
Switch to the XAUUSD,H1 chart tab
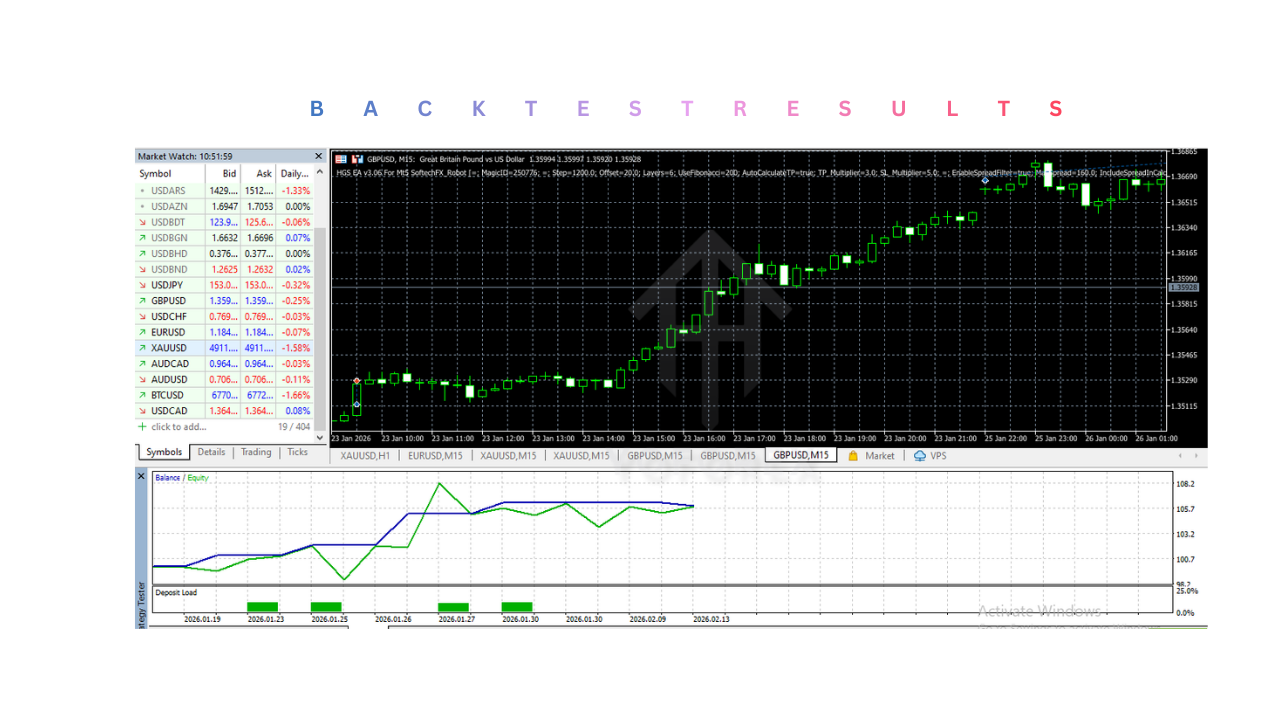[x=366, y=456]
